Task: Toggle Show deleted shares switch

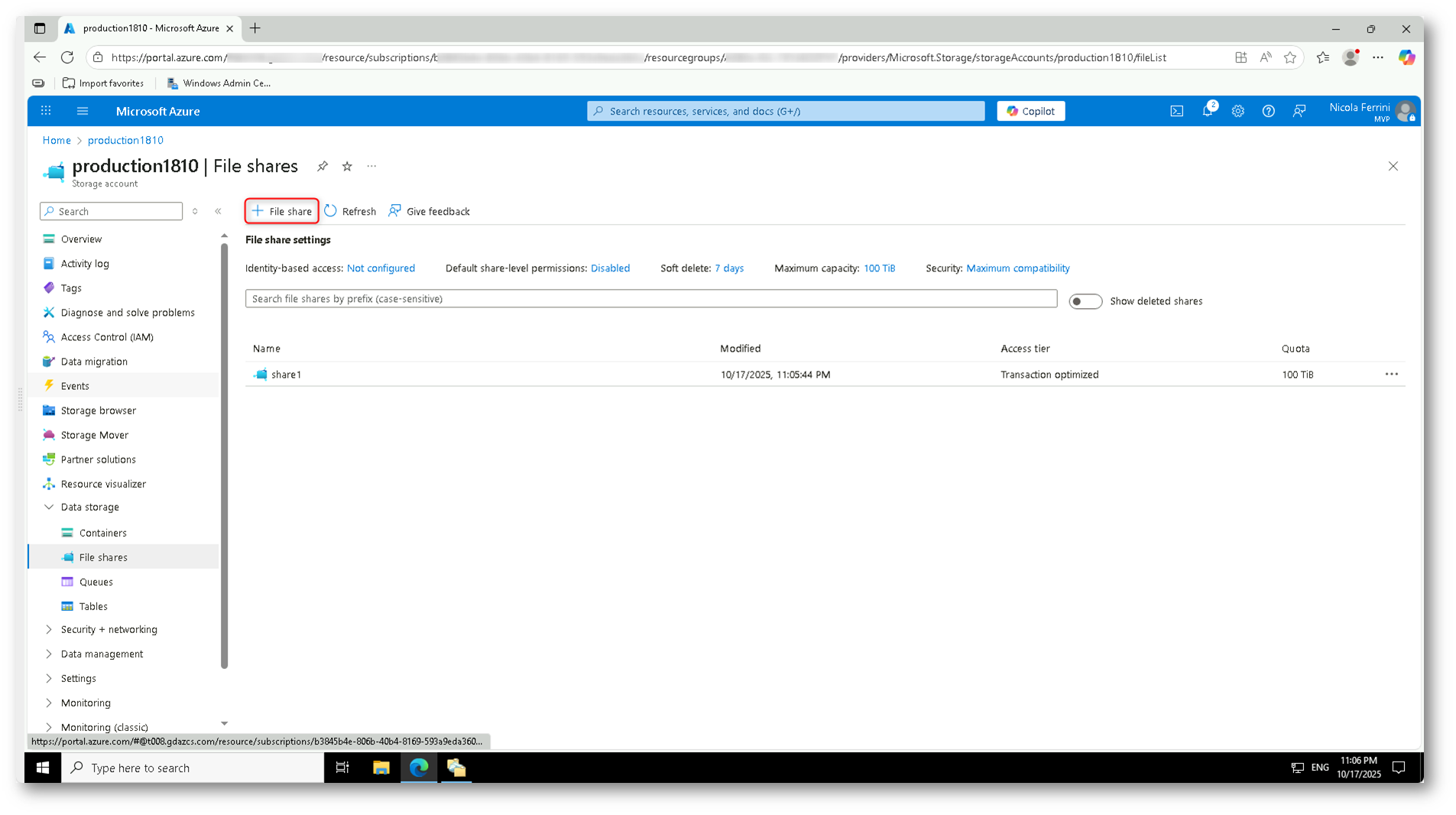Action: coord(1085,301)
